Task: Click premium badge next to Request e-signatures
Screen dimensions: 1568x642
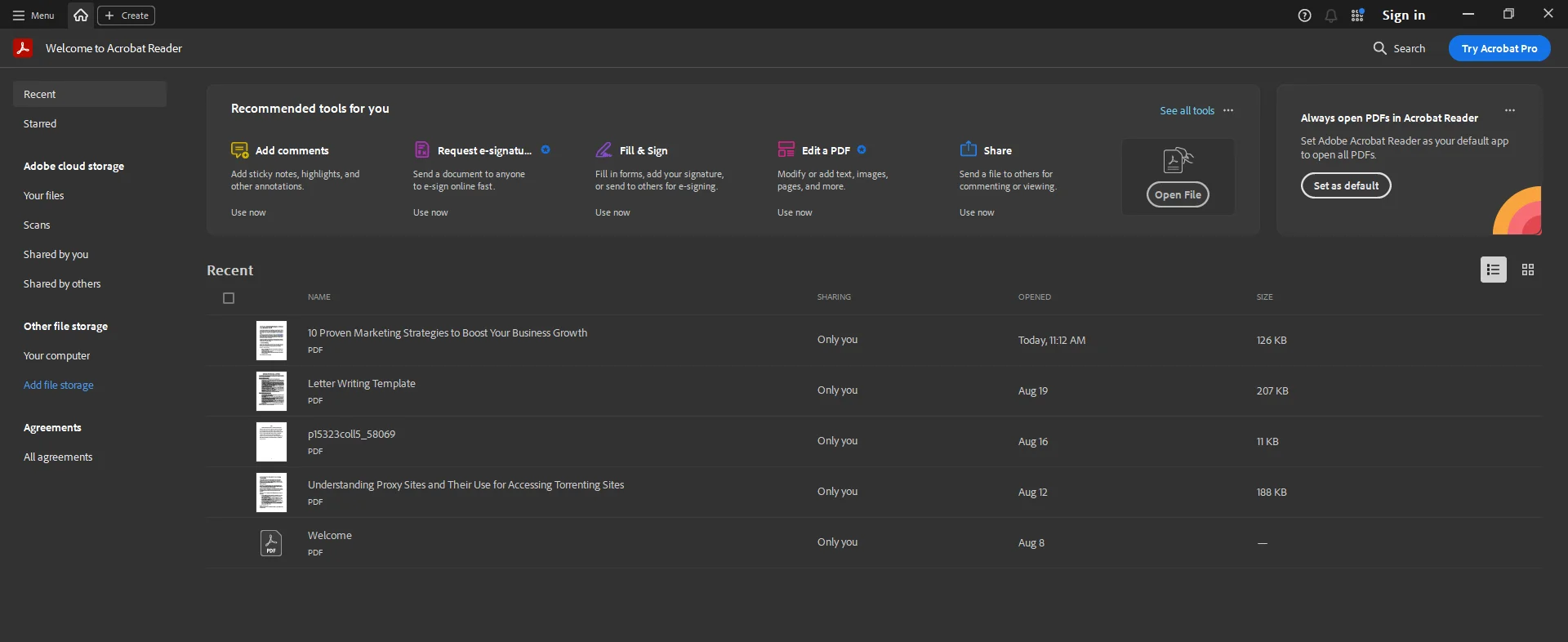Action: pyautogui.click(x=546, y=149)
